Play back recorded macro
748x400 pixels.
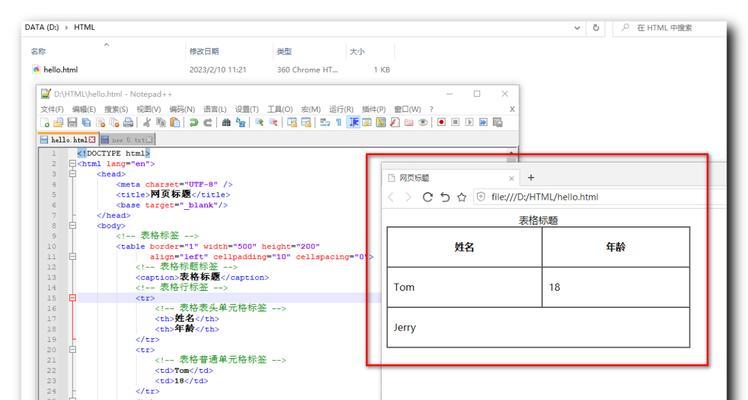coord(469,123)
